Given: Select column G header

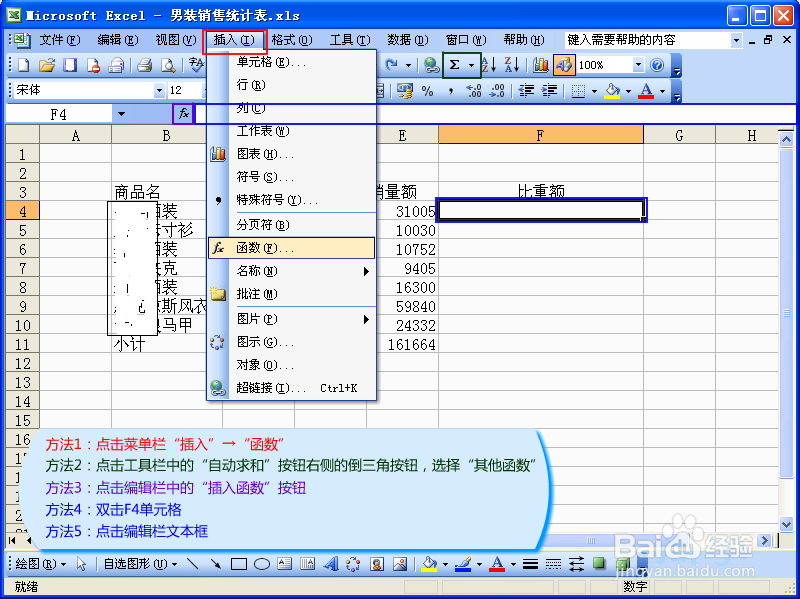Looking at the screenshot, I should click(x=680, y=135).
